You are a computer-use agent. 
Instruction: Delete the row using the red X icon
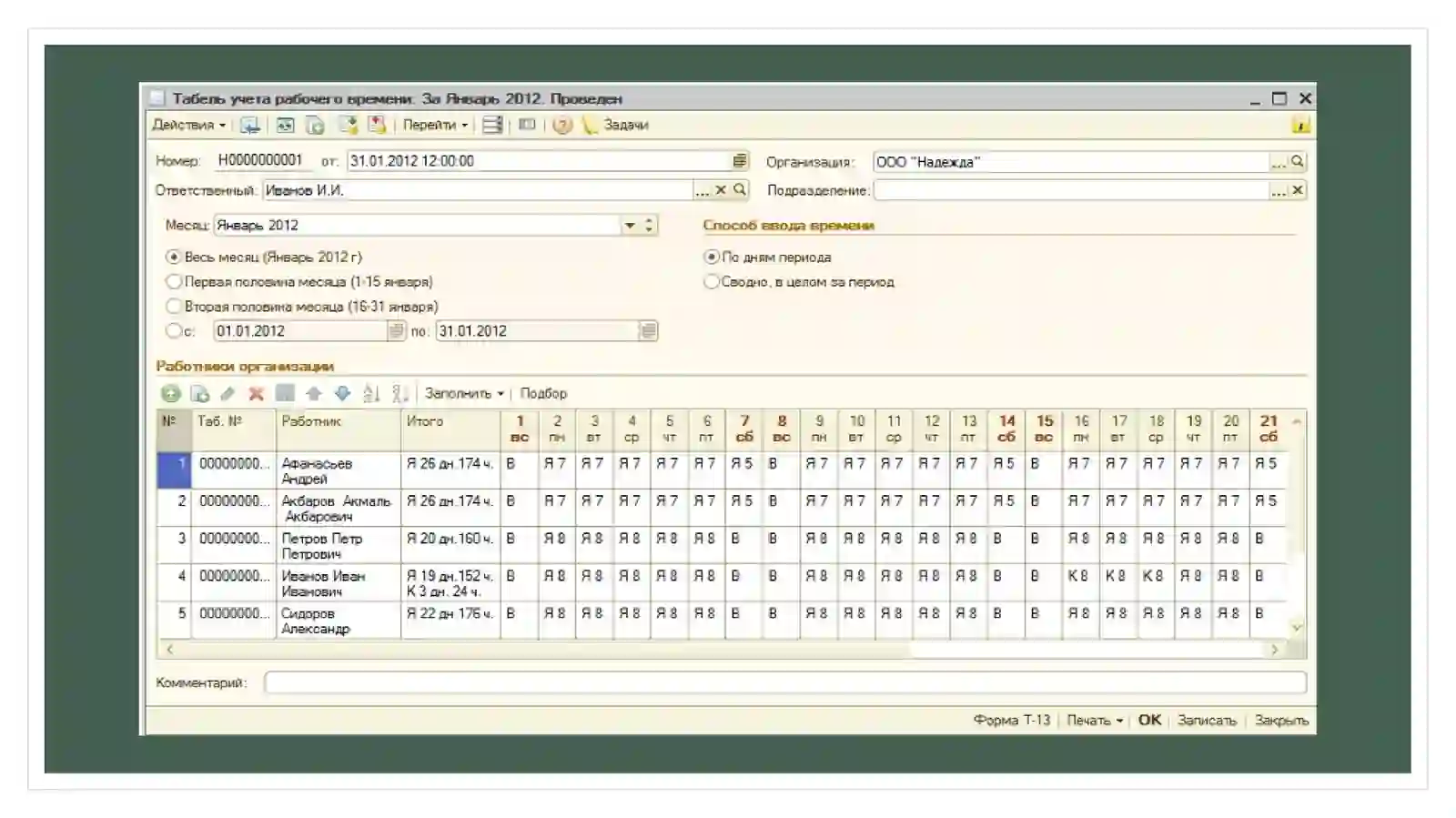tap(257, 393)
